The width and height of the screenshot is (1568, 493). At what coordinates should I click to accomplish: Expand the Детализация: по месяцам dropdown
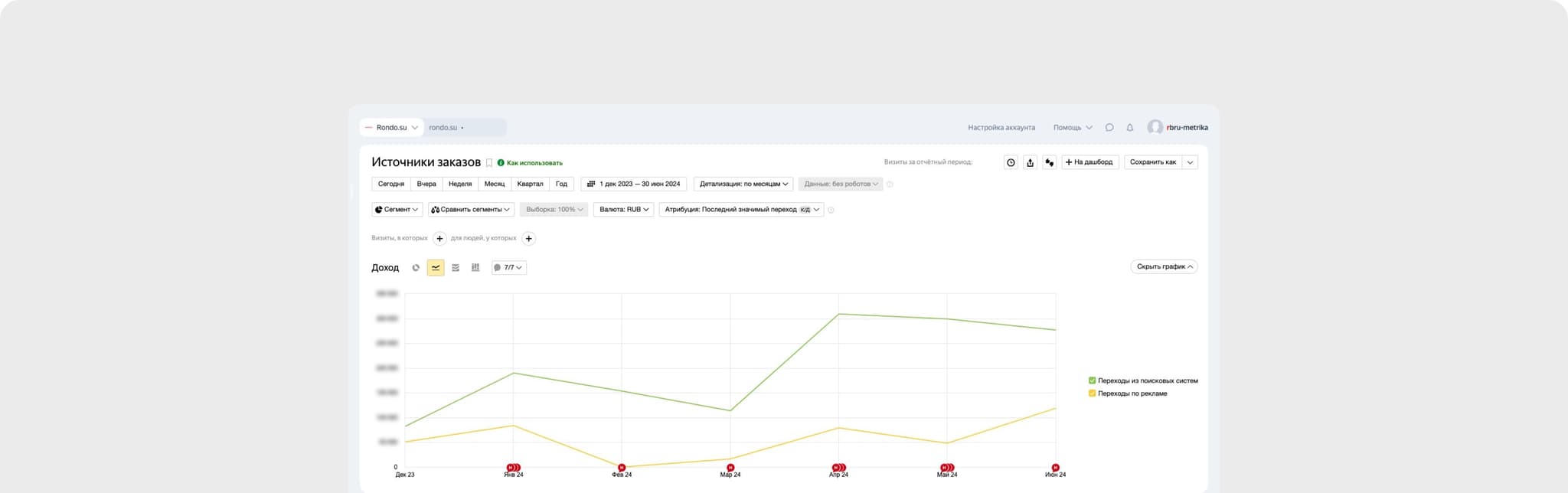pos(743,184)
